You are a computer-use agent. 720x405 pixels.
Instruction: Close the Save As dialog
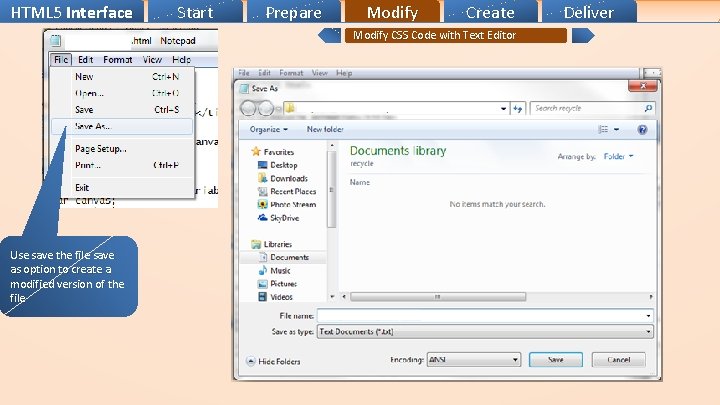pos(643,86)
